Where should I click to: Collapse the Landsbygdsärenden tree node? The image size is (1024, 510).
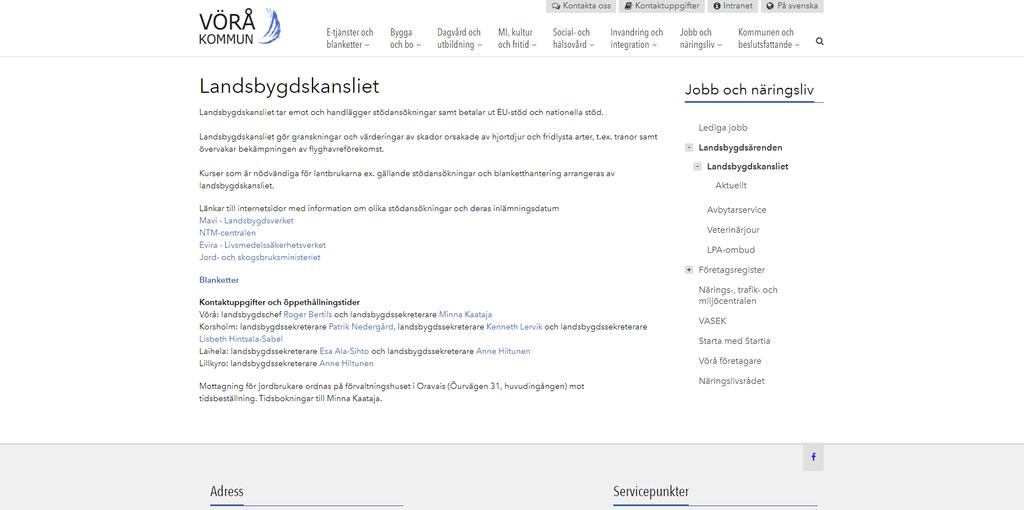689,148
